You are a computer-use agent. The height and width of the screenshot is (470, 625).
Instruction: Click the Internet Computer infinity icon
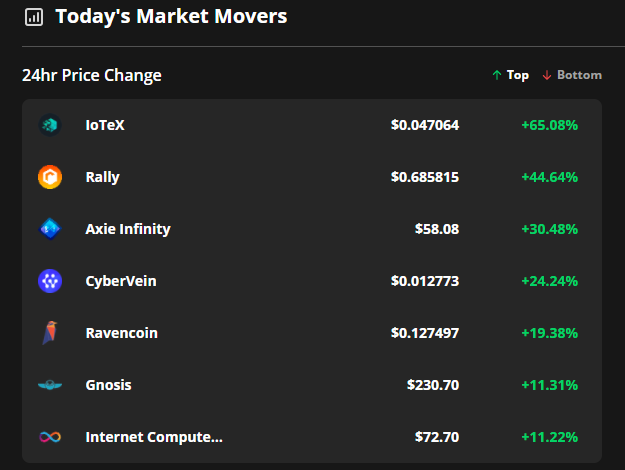click(x=50, y=437)
